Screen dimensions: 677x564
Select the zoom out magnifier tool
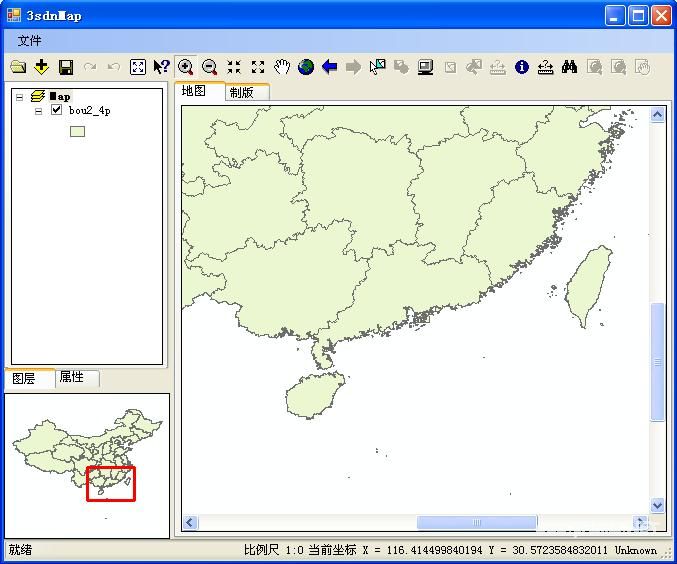tap(209, 67)
